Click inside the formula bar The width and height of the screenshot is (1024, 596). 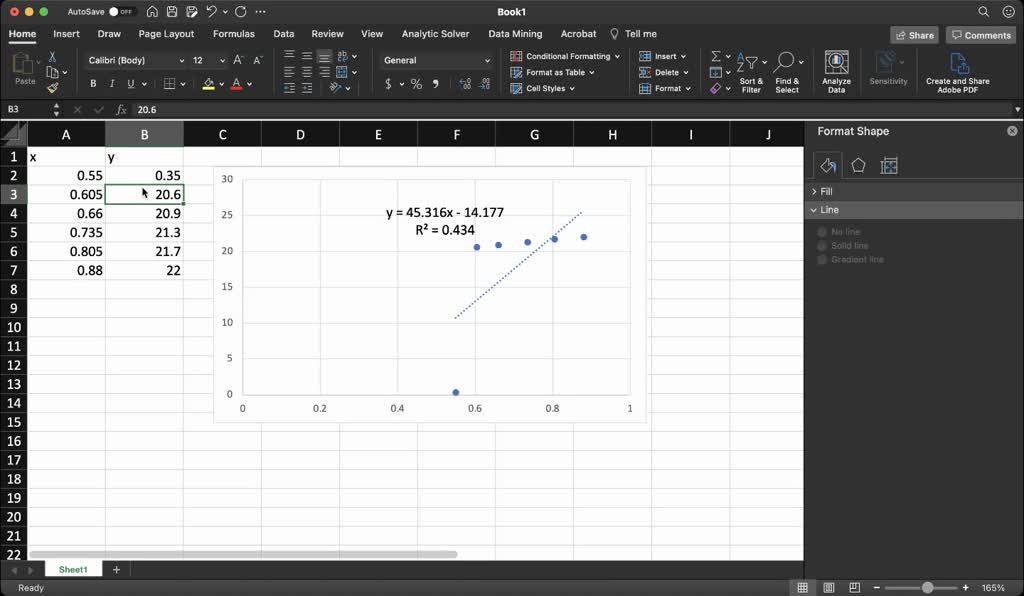[x=300, y=109]
